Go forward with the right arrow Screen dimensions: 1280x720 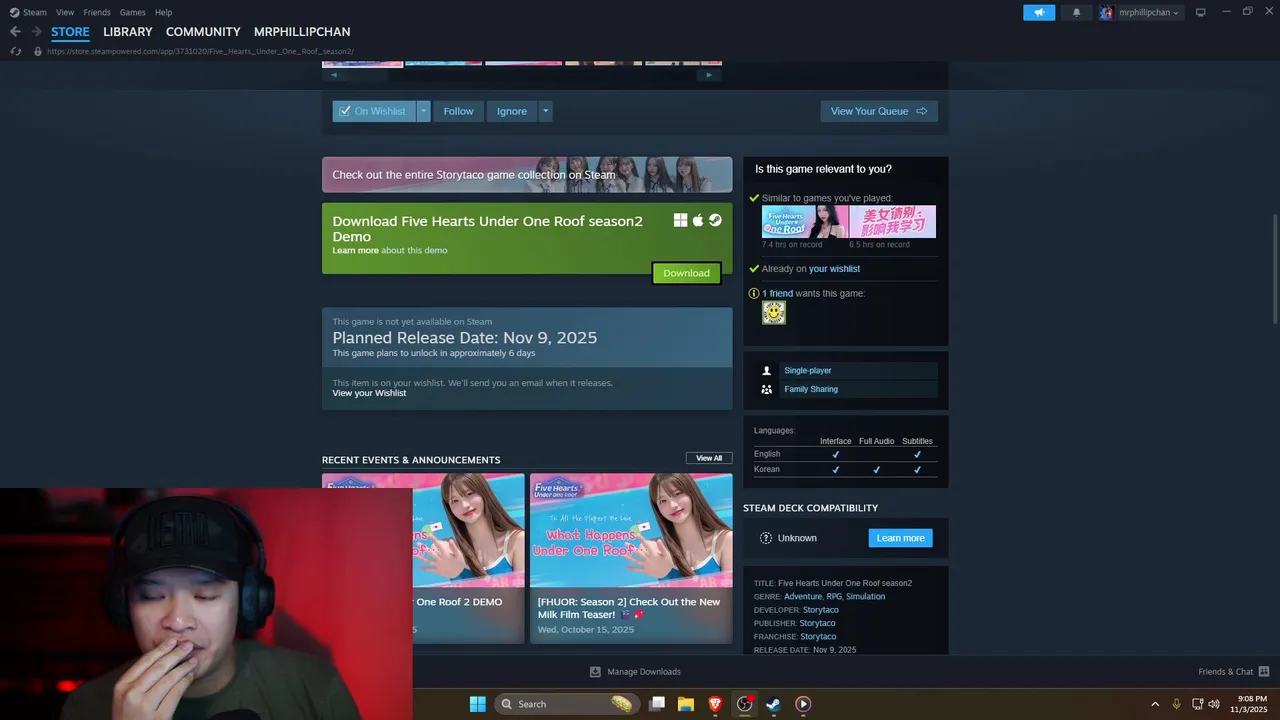coord(36,32)
